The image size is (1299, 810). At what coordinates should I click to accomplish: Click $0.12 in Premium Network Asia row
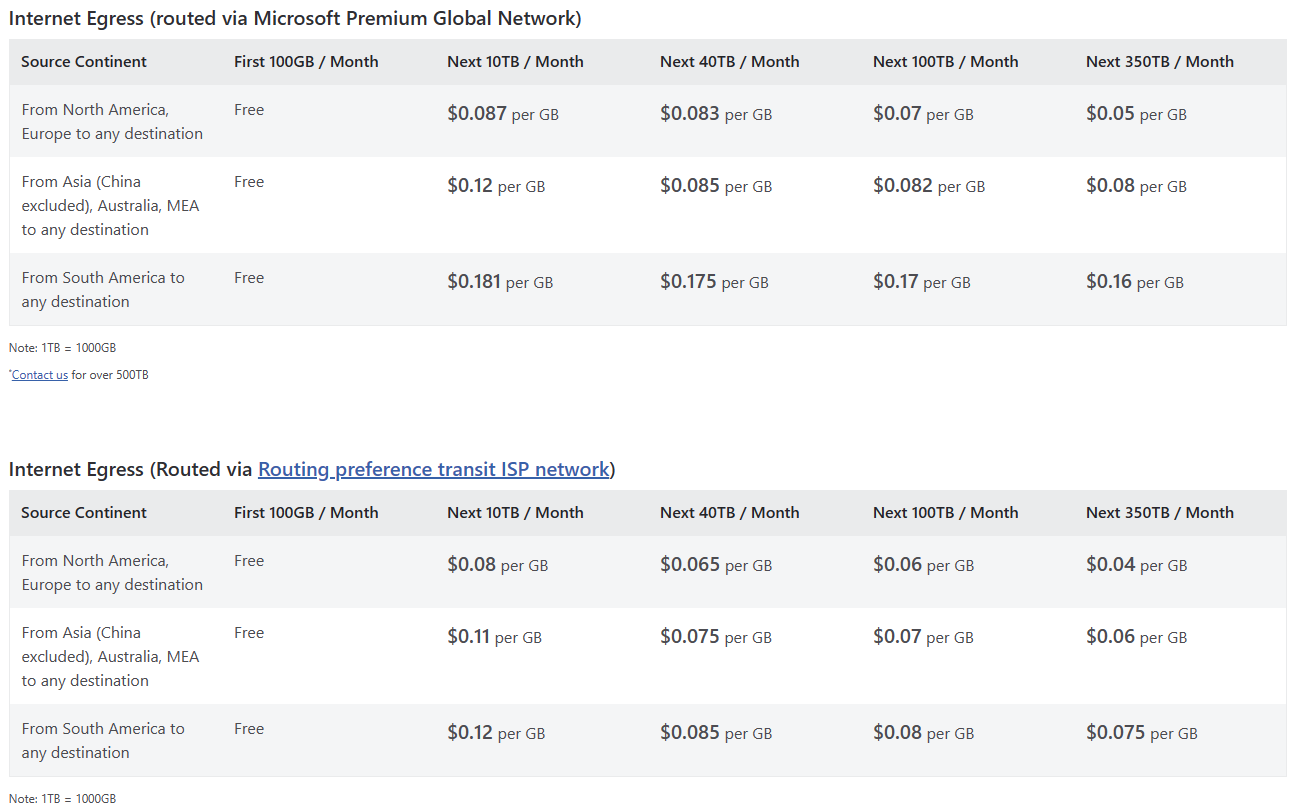(496, 186)
